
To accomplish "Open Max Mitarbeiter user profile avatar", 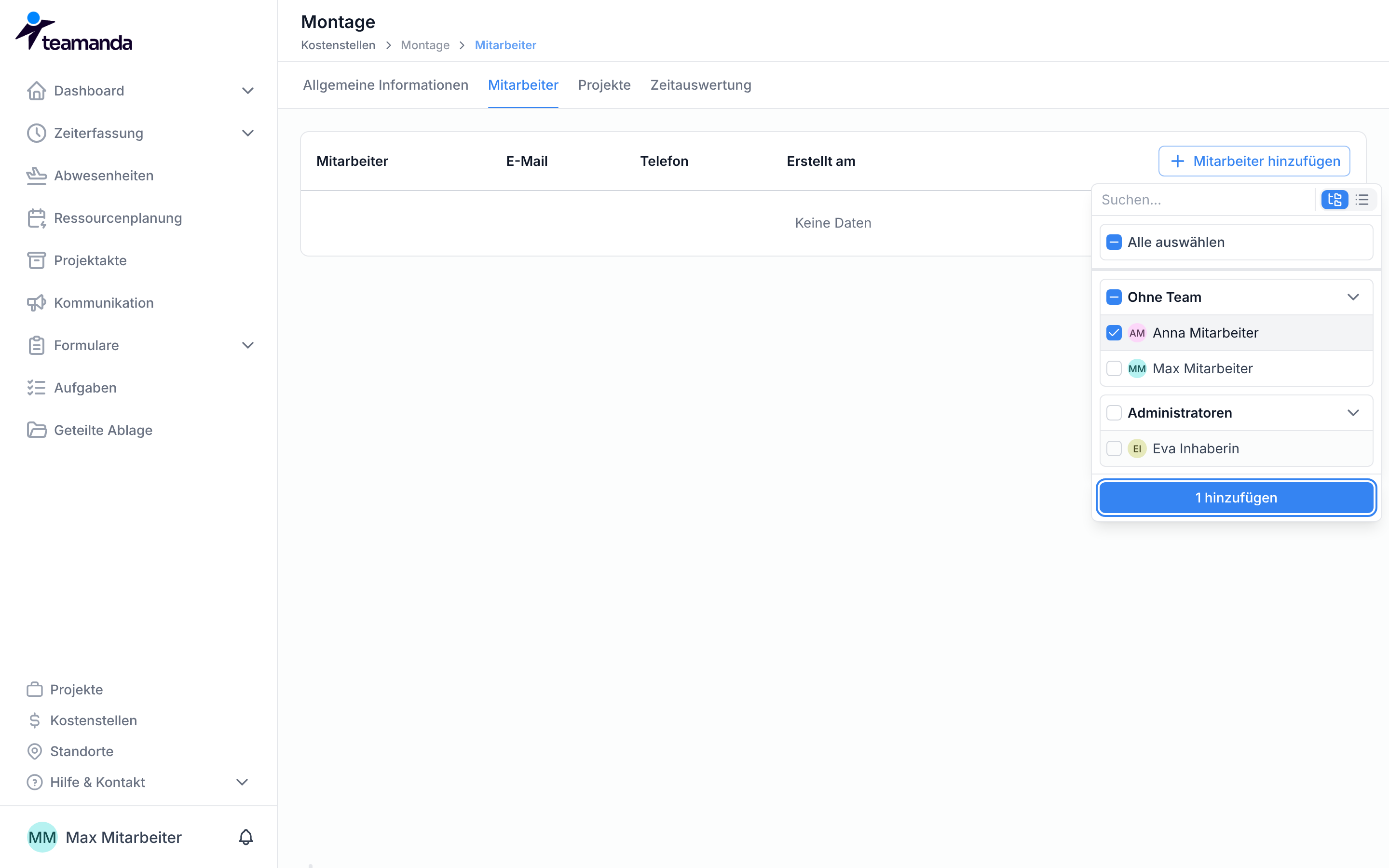I will coord(42,837).
